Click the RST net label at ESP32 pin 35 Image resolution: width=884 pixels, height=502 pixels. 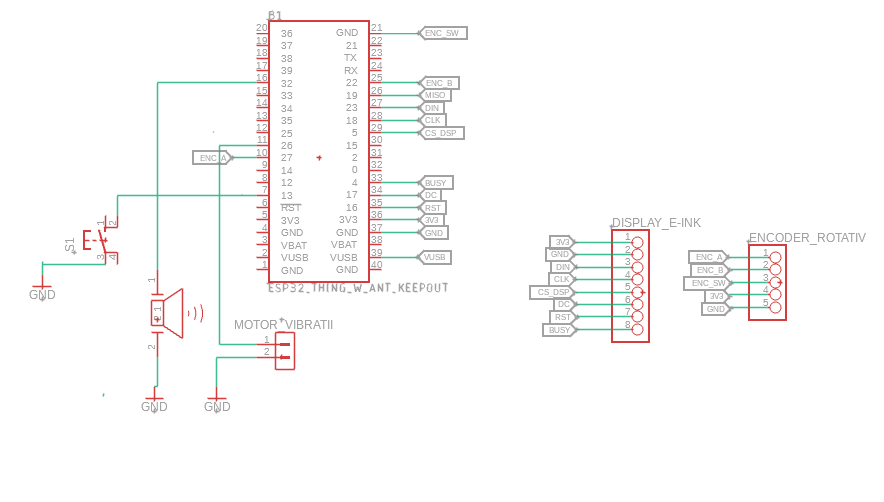coord(432,208)
